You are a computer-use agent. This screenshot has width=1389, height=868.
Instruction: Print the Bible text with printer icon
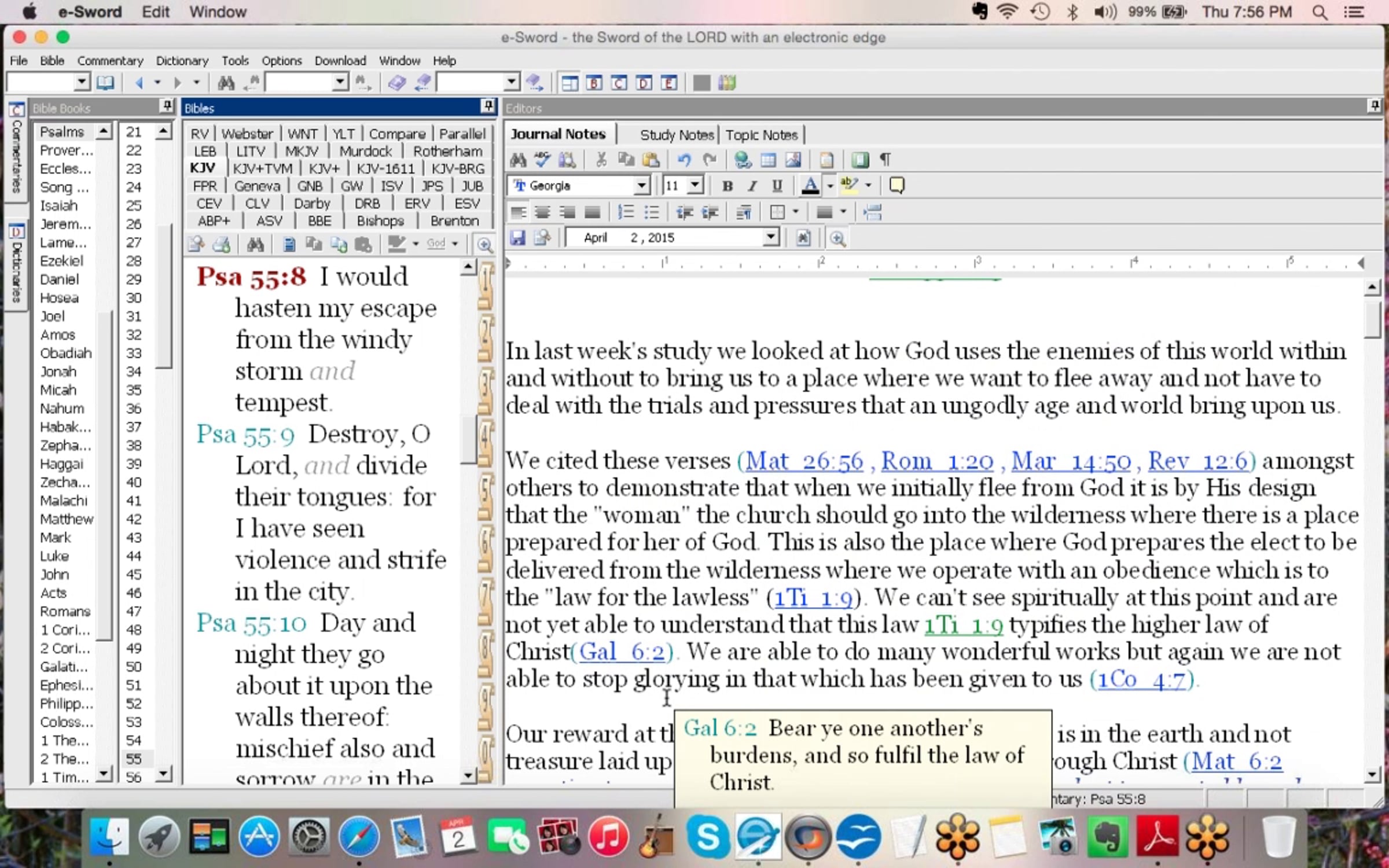[x=222, y=245]
